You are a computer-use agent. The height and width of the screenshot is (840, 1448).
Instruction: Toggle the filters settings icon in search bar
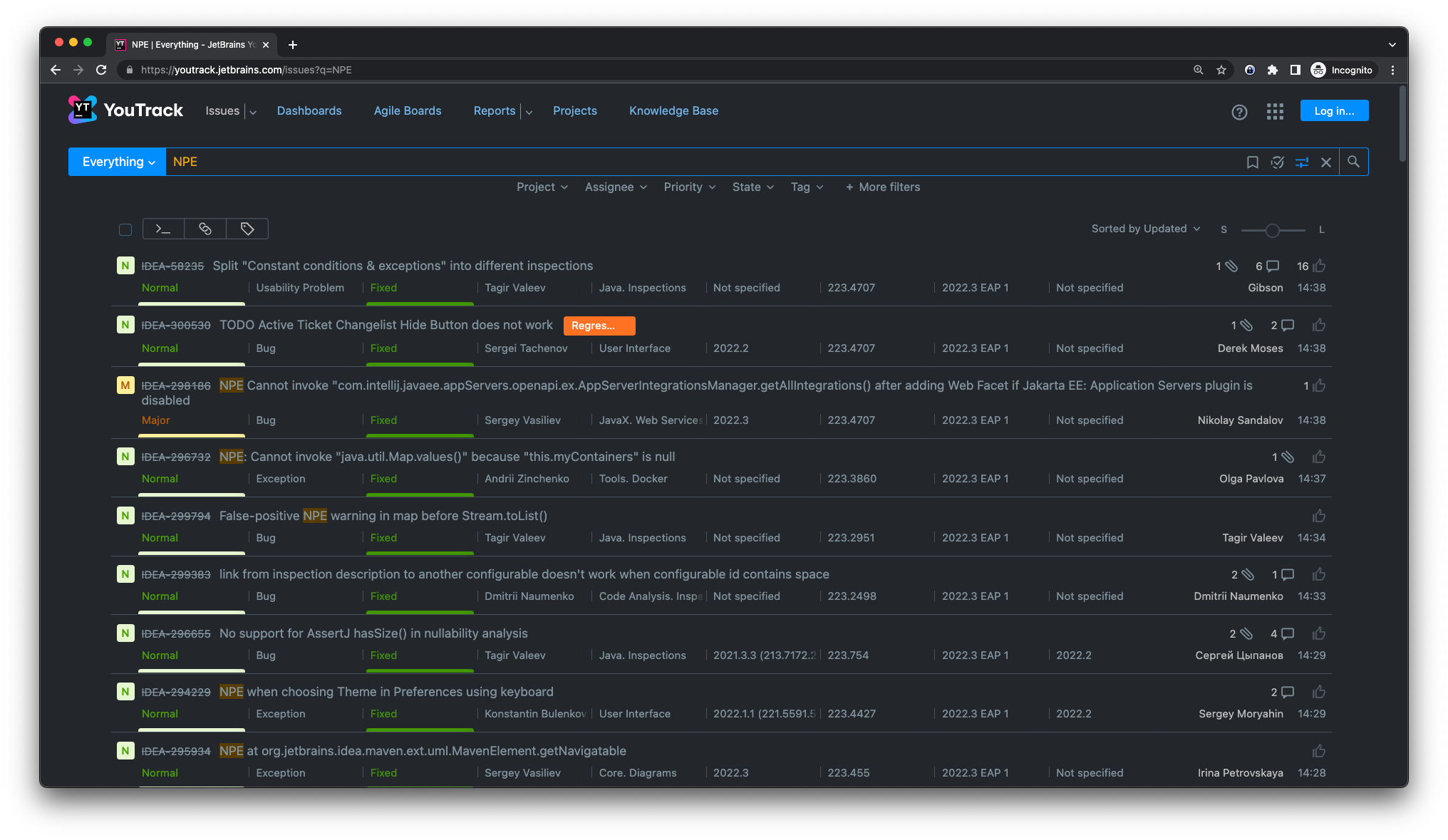coord(1302,162)
